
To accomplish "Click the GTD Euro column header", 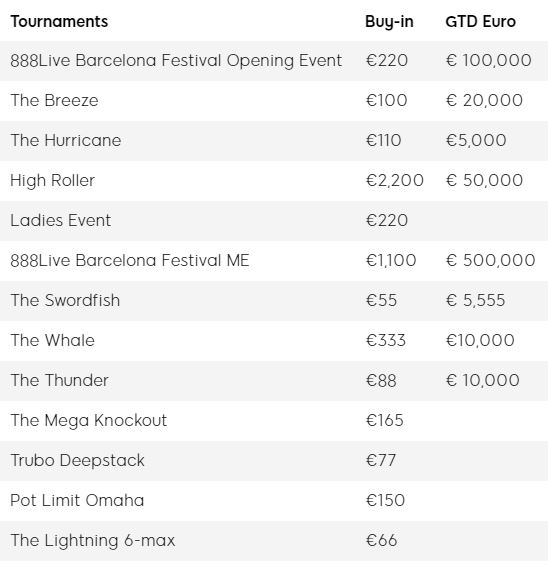I will tap(480, 21).
